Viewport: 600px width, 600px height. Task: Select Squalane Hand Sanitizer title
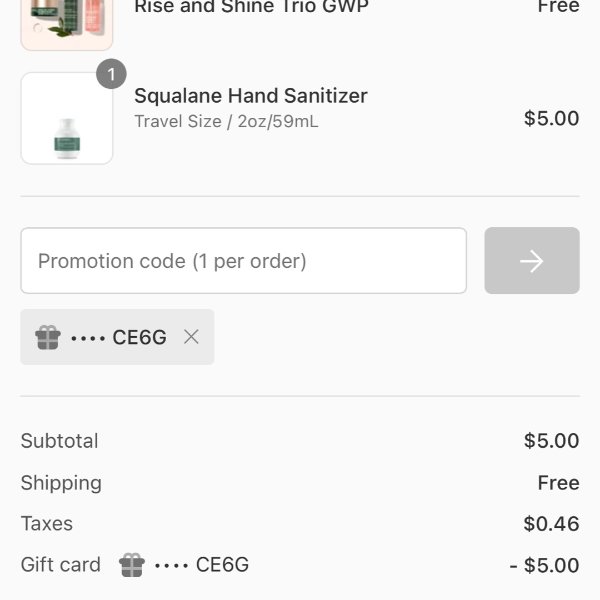point(251,96)
